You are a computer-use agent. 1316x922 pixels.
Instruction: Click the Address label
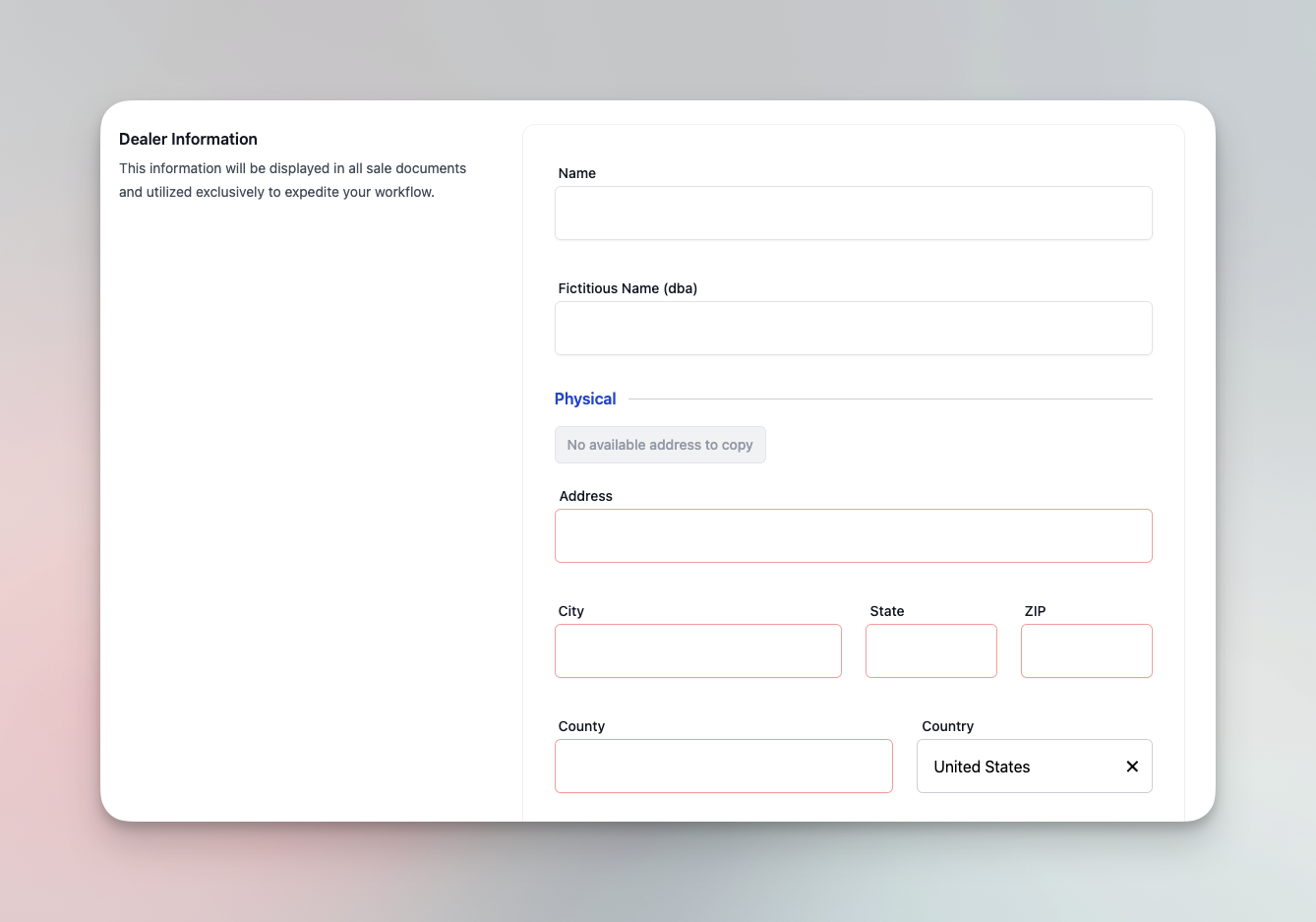(585, 495)
